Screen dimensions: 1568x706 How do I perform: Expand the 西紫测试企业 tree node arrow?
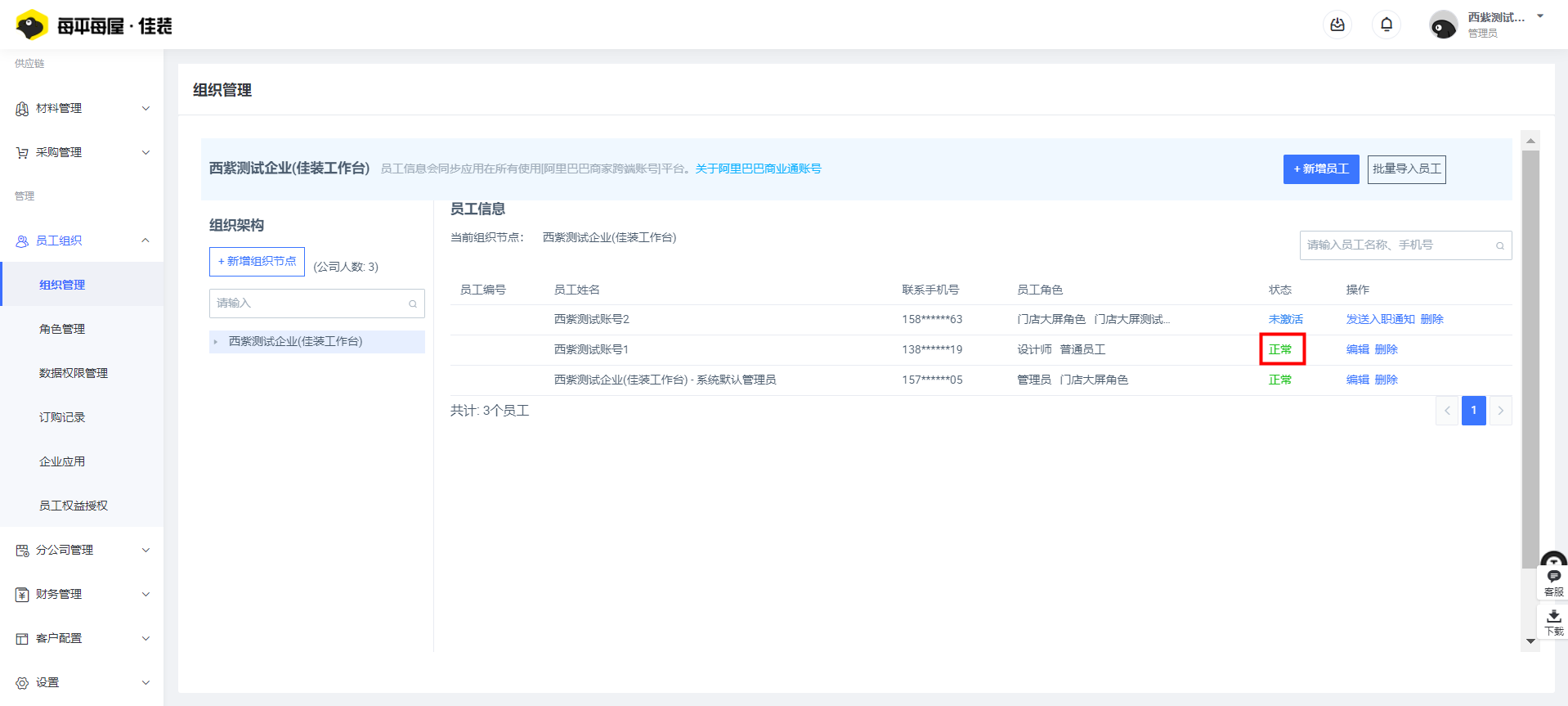pos(216,342)
